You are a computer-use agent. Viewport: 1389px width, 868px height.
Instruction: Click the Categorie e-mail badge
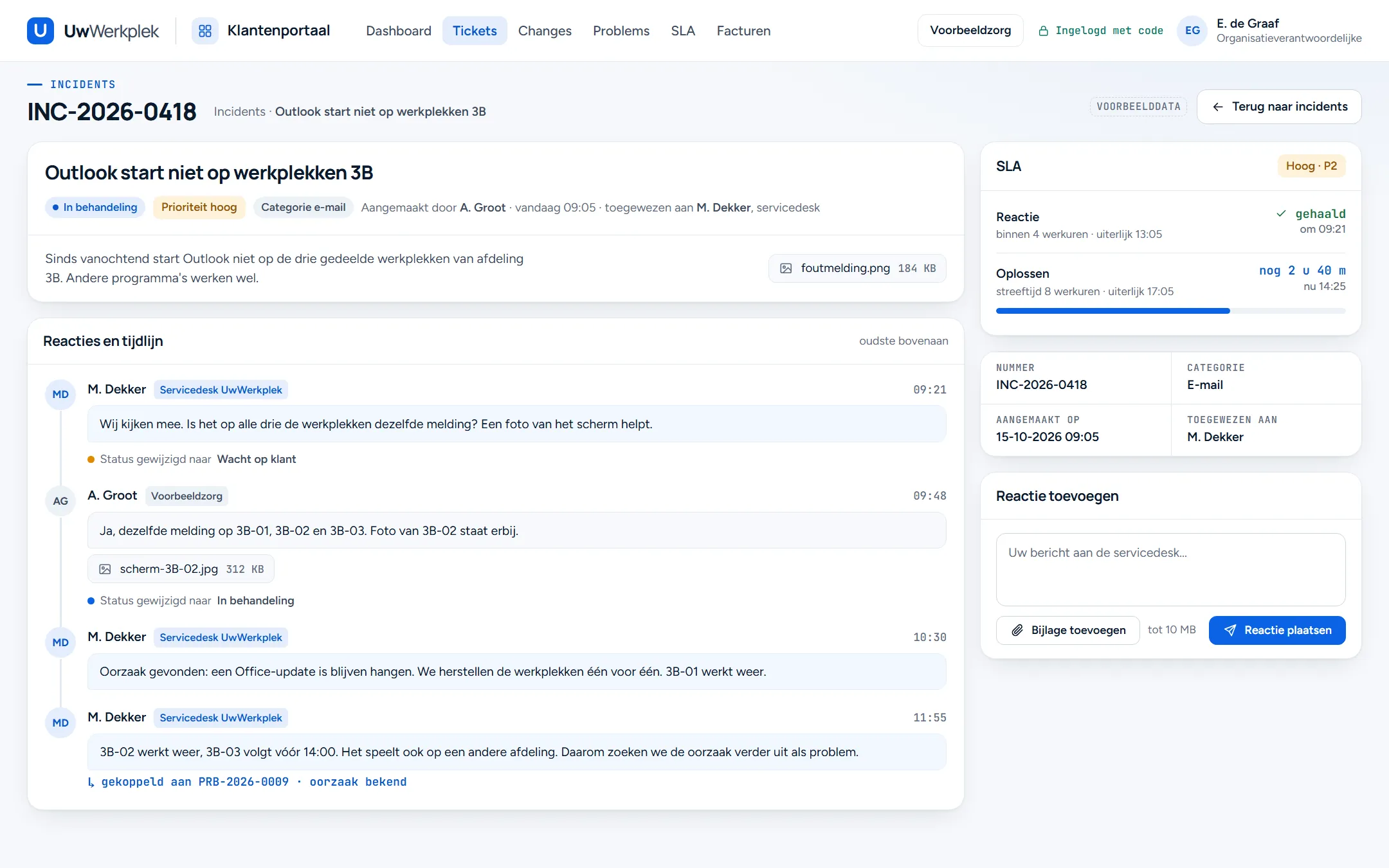pyautogui.click(x=303, y=207)
